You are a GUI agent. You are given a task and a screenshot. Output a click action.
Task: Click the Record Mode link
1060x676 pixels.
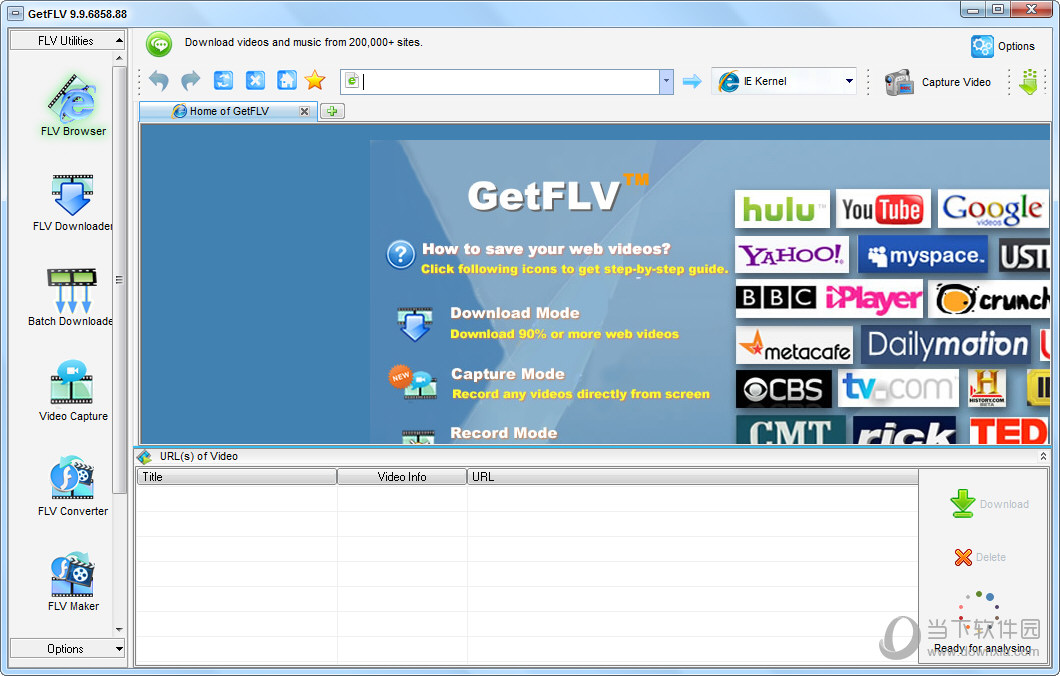(x=504, y=433)
